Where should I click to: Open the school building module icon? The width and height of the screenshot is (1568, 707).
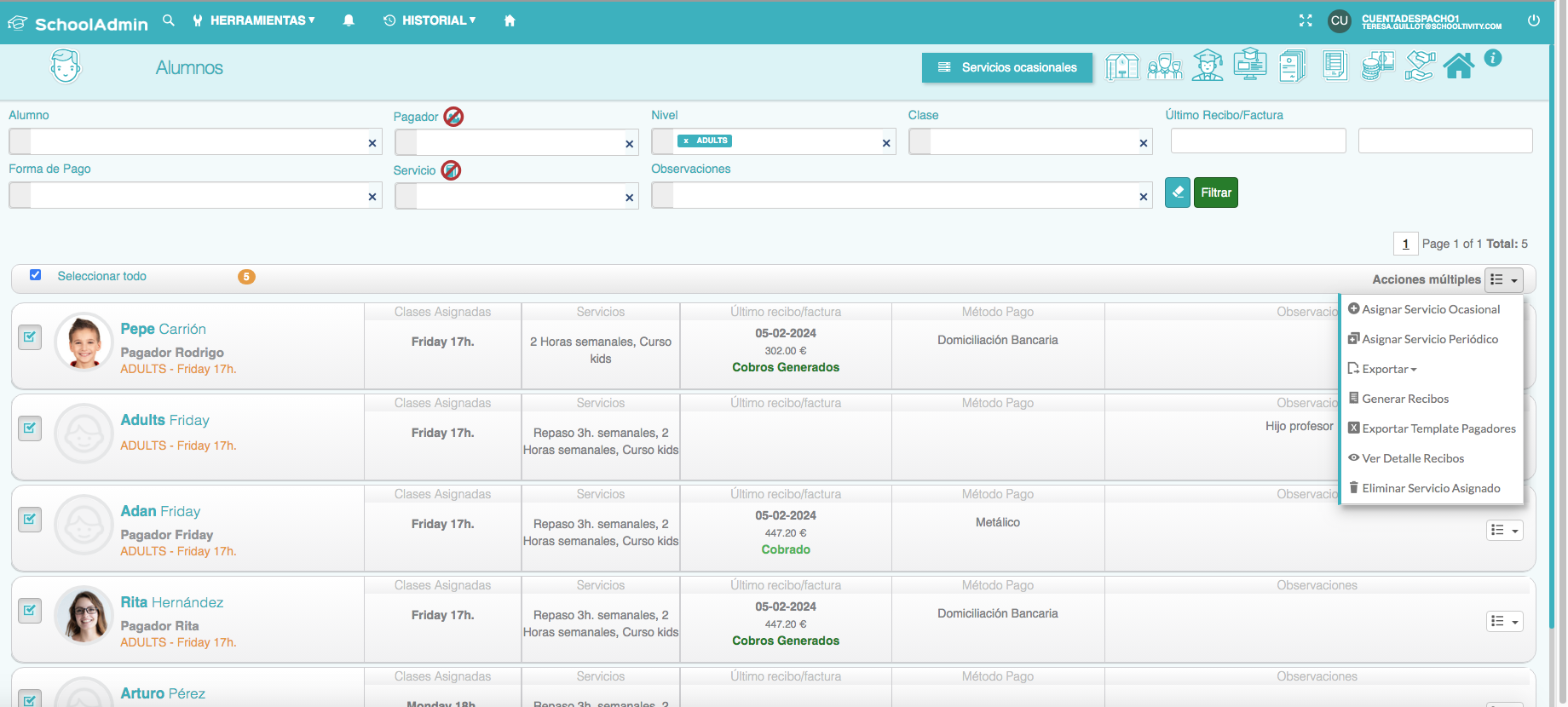pyautogui.click(x=1122, y=66)
